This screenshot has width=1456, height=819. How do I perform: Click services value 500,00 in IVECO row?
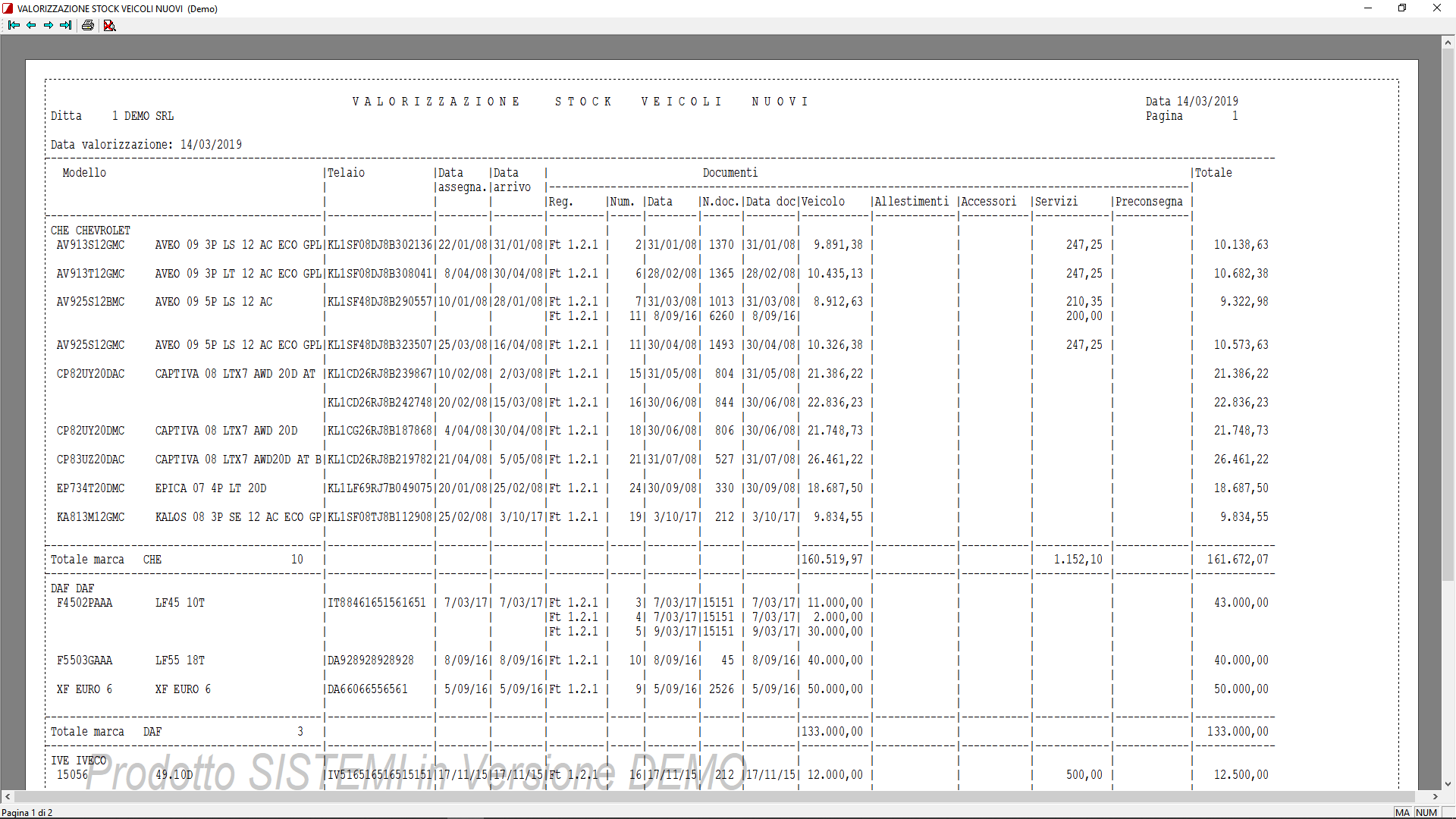click(x=1084, y=775)
